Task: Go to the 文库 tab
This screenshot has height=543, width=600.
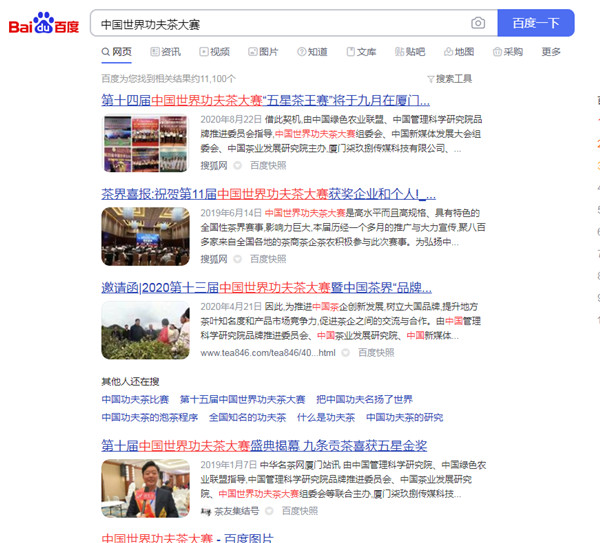Action: 361,52
